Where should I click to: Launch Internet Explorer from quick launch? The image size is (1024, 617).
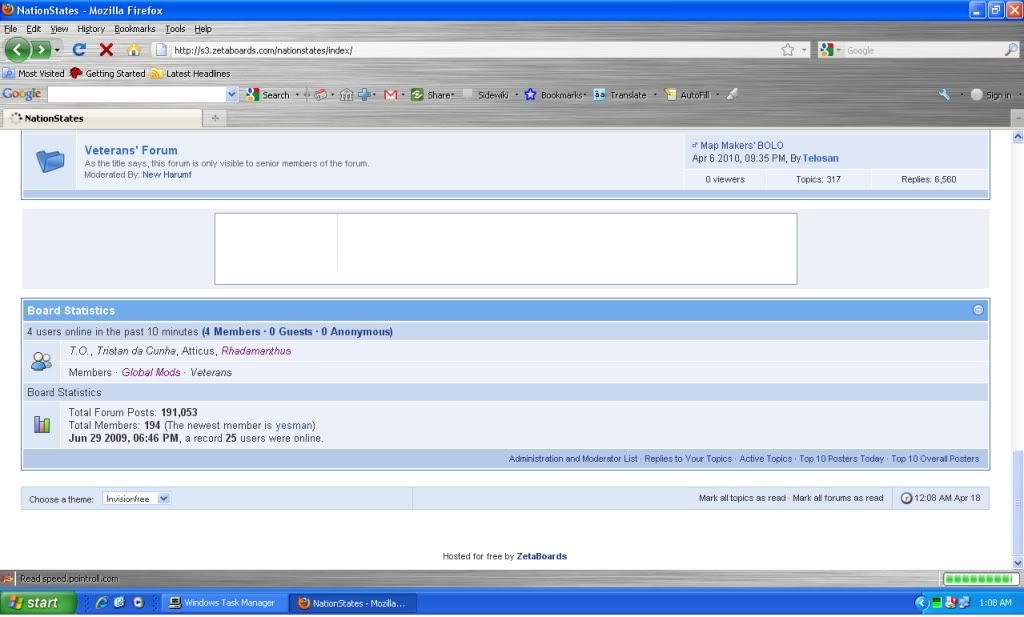click(x=102, y=603)
